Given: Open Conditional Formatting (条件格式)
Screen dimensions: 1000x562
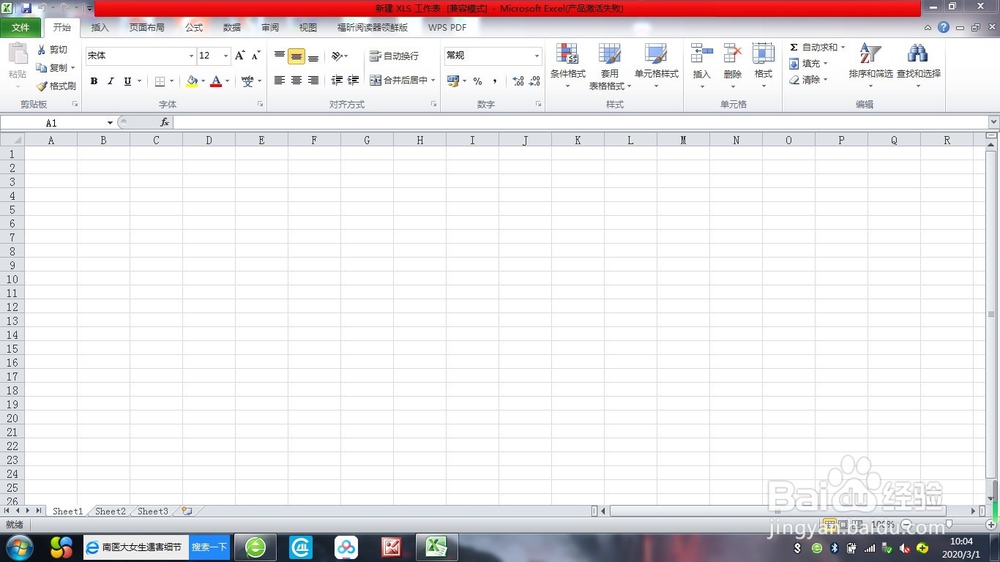Looking at the screenshot, I should coord(567,66).
